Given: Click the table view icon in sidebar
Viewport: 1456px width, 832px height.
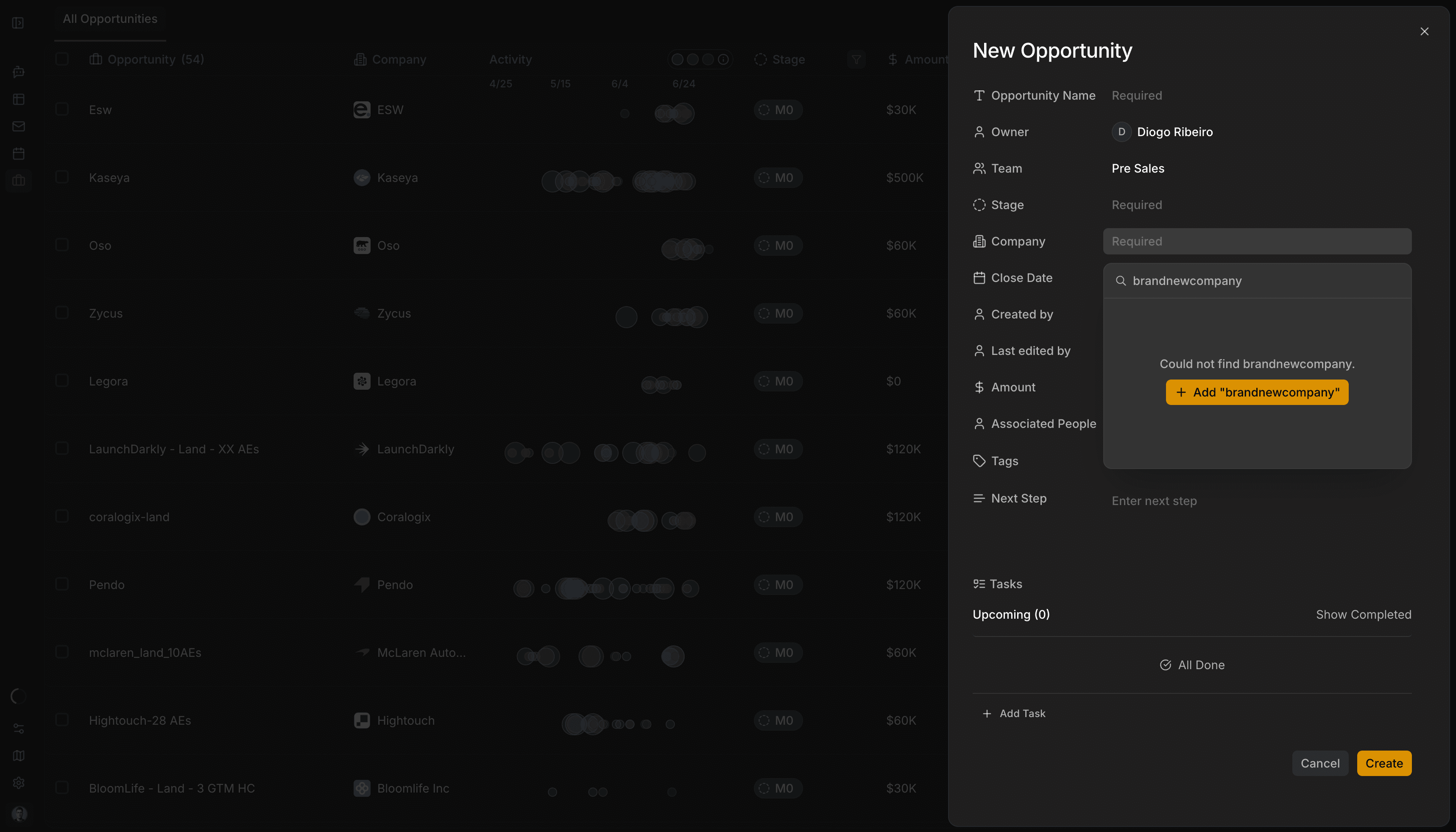Looking at the screenshot, I should coord(19,99).
